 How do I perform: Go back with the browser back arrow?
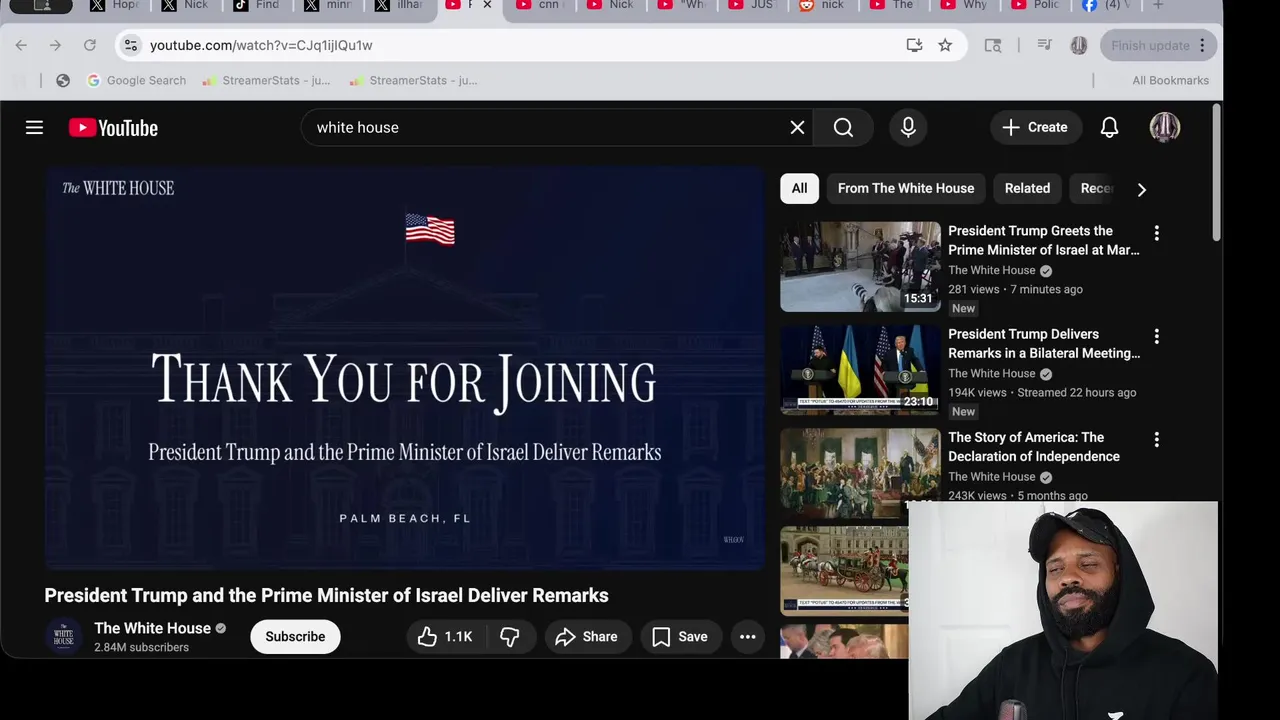(x=21, y=45)
